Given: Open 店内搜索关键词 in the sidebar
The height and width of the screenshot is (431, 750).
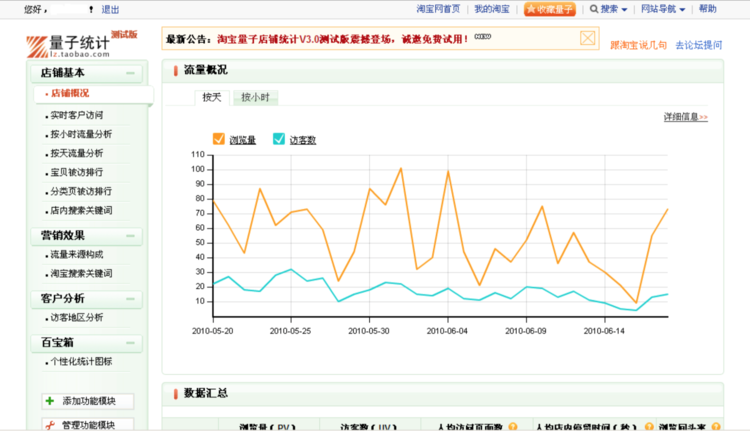Looking at the screenshot, I should [x=81, y=210].
